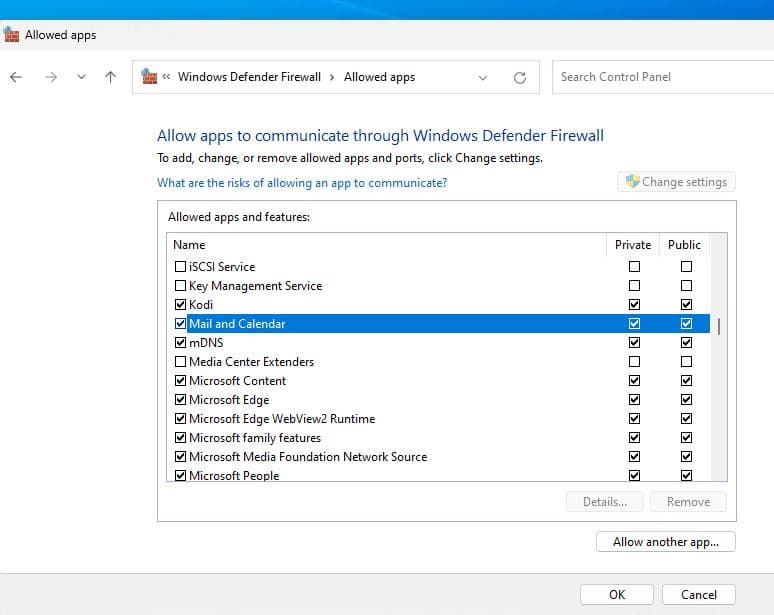The image size is (774, 615).
Task: Click the firewall icon in address bar
Action: click(x=149, y=77)
